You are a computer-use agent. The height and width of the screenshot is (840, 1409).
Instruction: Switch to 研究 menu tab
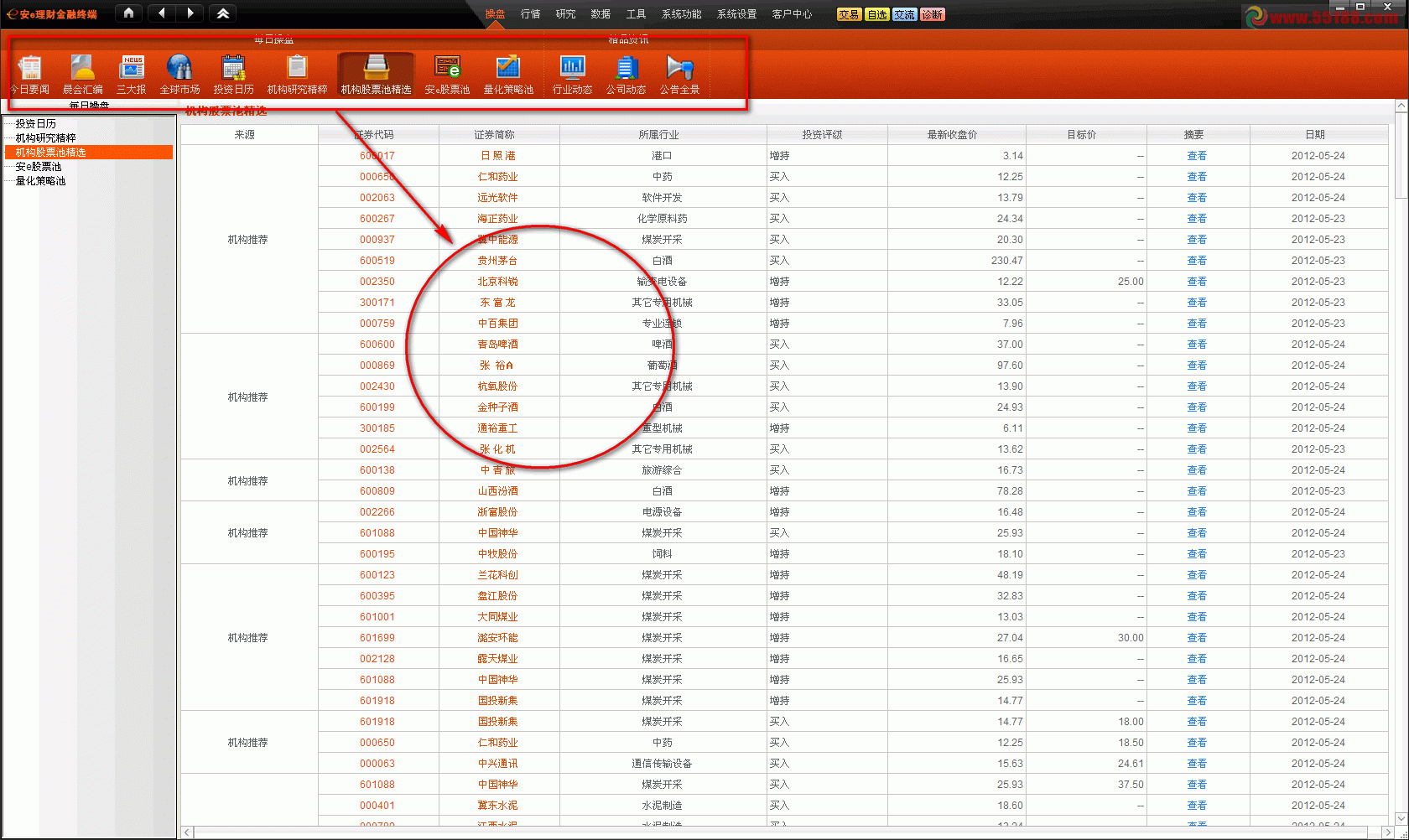566,14
